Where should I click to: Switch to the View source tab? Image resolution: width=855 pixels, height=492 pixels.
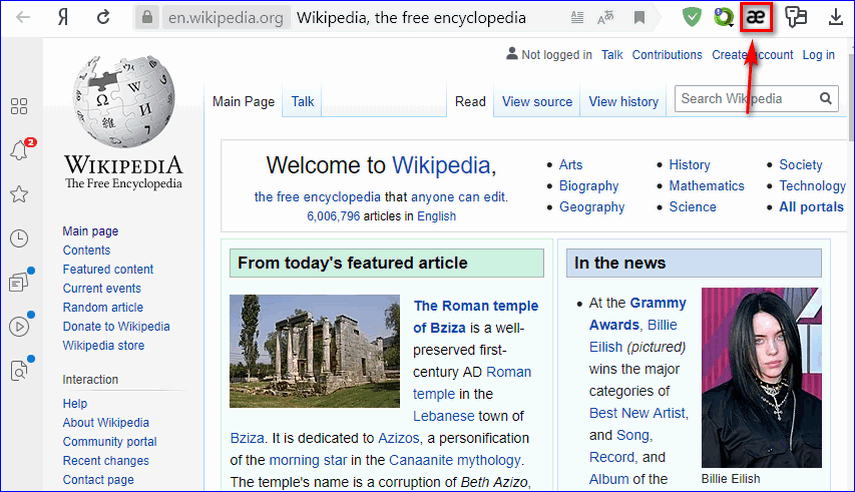(x=537, y=101)
